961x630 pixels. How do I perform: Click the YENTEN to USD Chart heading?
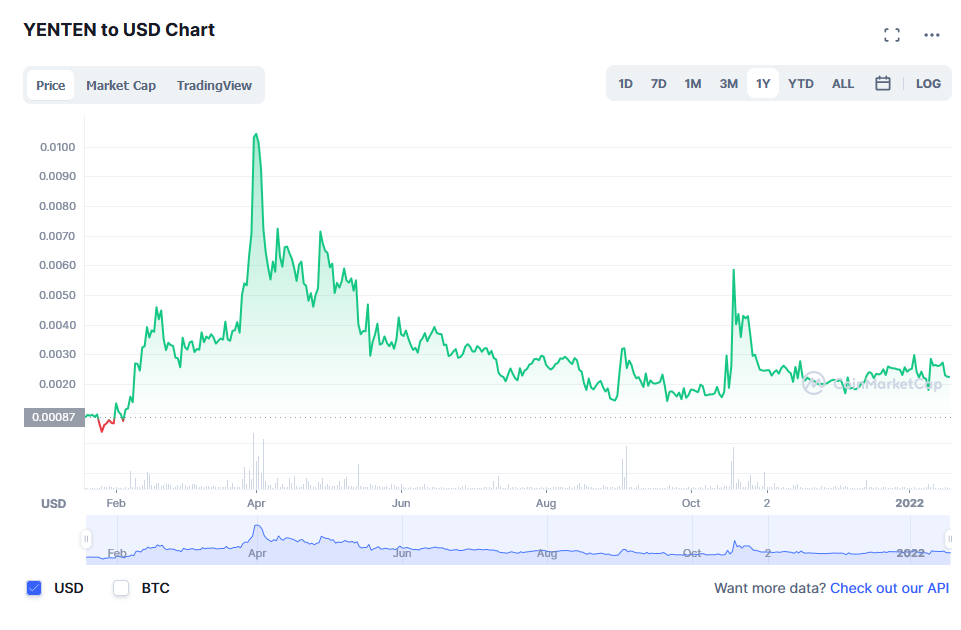(119, 29)
